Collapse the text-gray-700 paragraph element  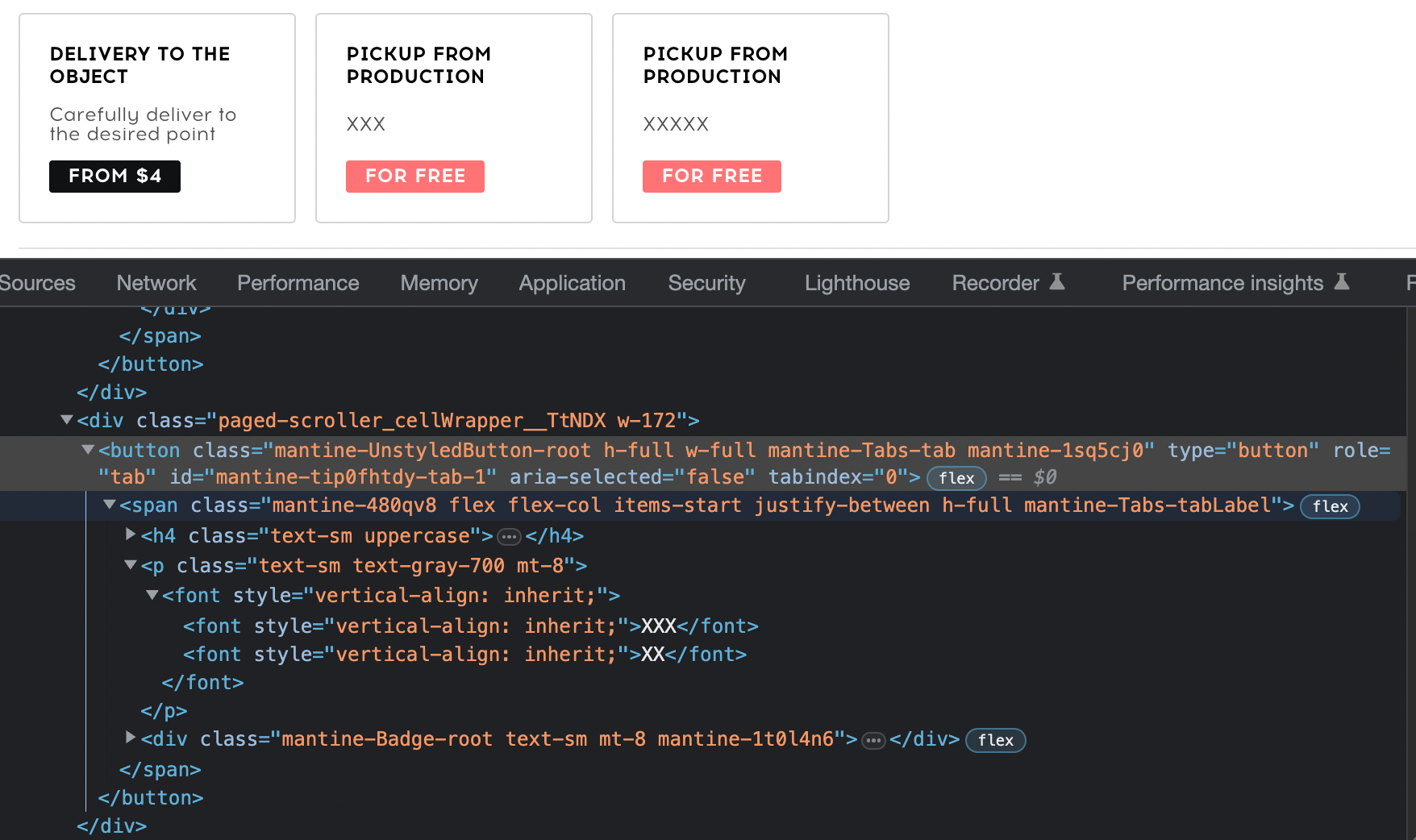pyautogui.click(x=130, y=565)
